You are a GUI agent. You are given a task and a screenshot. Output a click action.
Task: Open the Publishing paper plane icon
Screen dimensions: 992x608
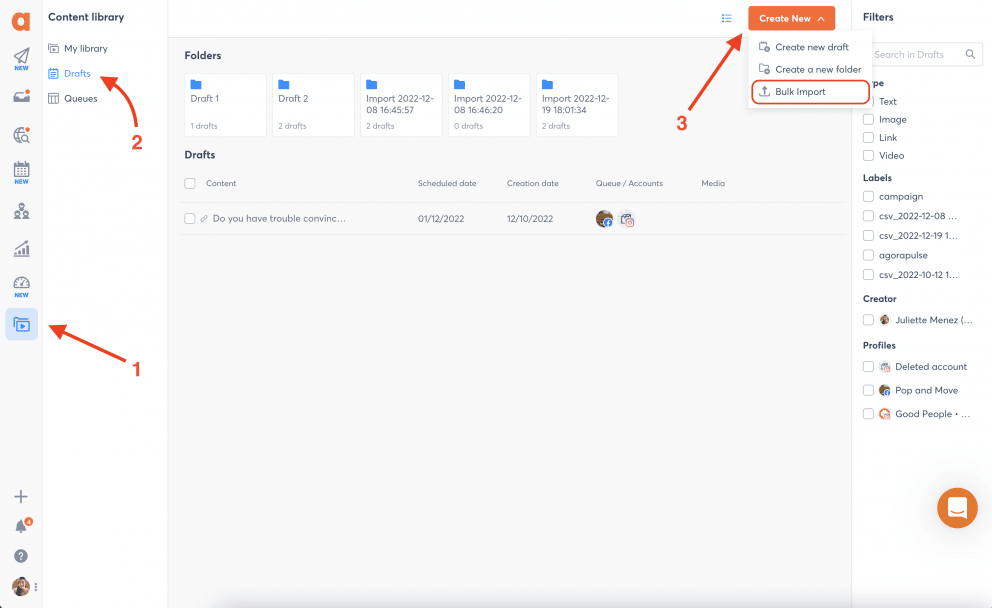tap(22, 58)
